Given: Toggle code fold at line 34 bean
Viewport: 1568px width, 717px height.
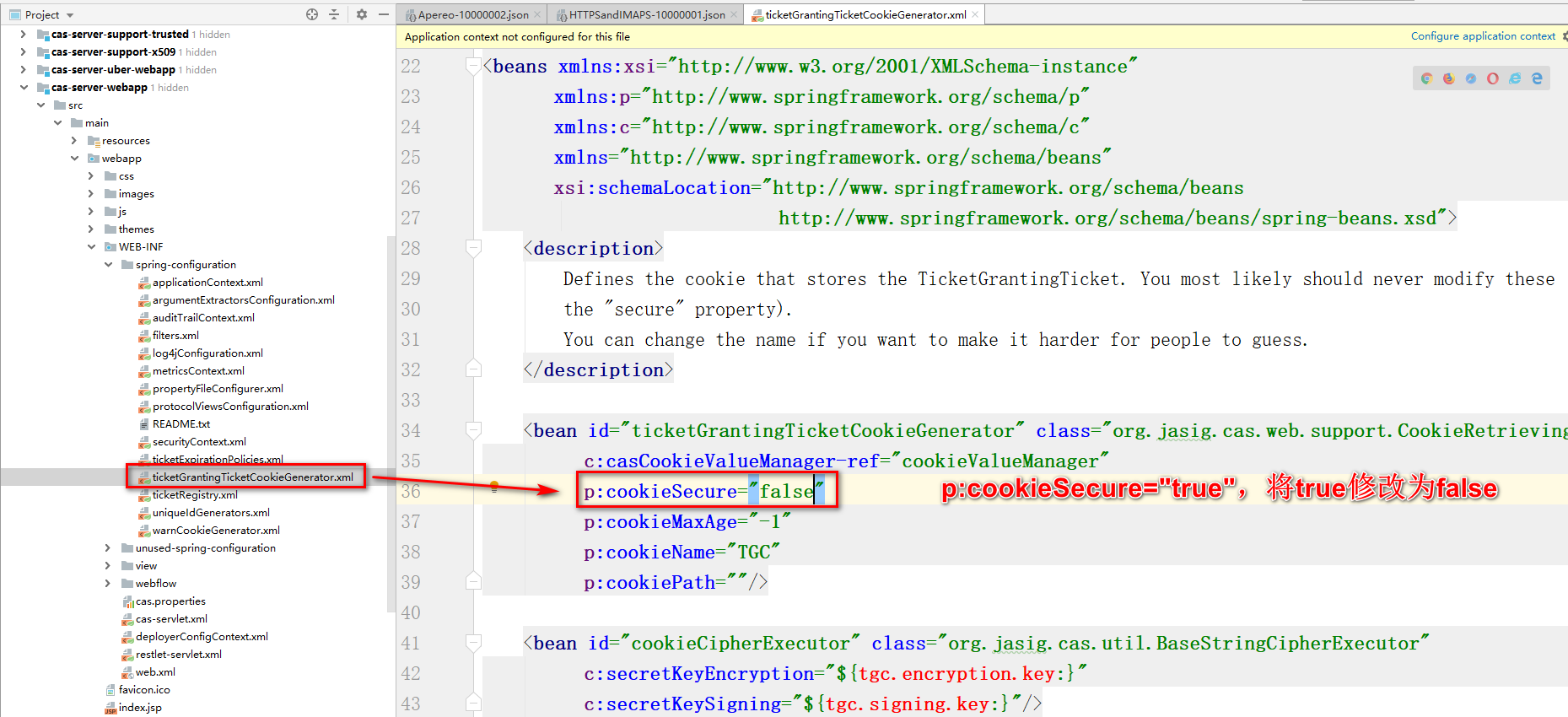Looking at the screenshot, I should [x=473, y=430].
